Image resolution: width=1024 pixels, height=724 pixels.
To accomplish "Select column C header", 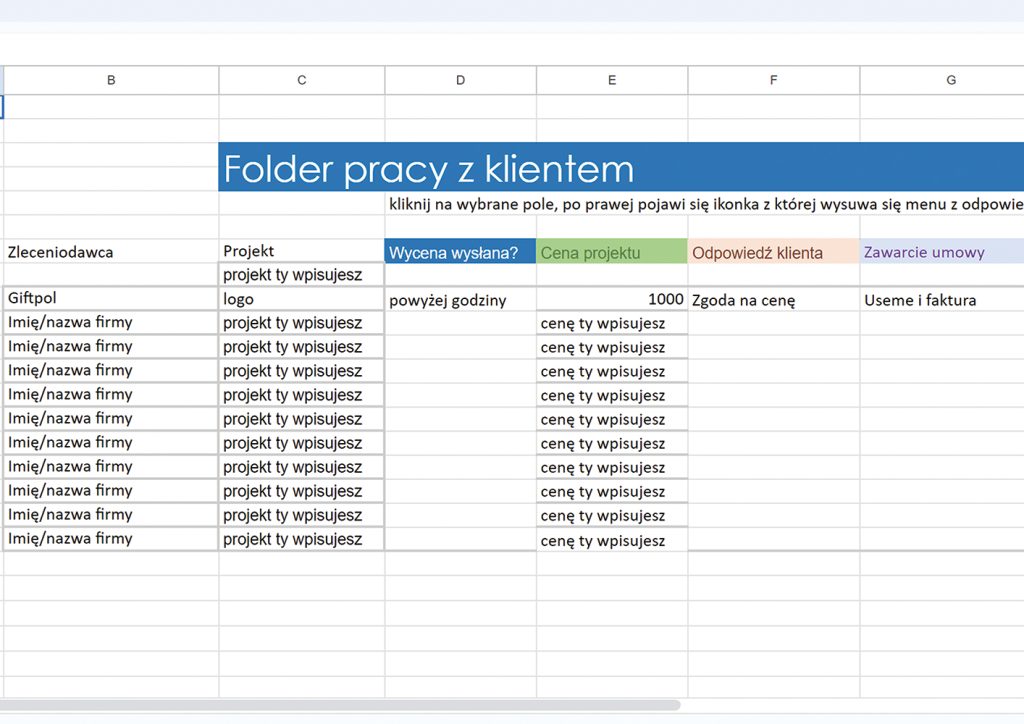I will (302, 80).
